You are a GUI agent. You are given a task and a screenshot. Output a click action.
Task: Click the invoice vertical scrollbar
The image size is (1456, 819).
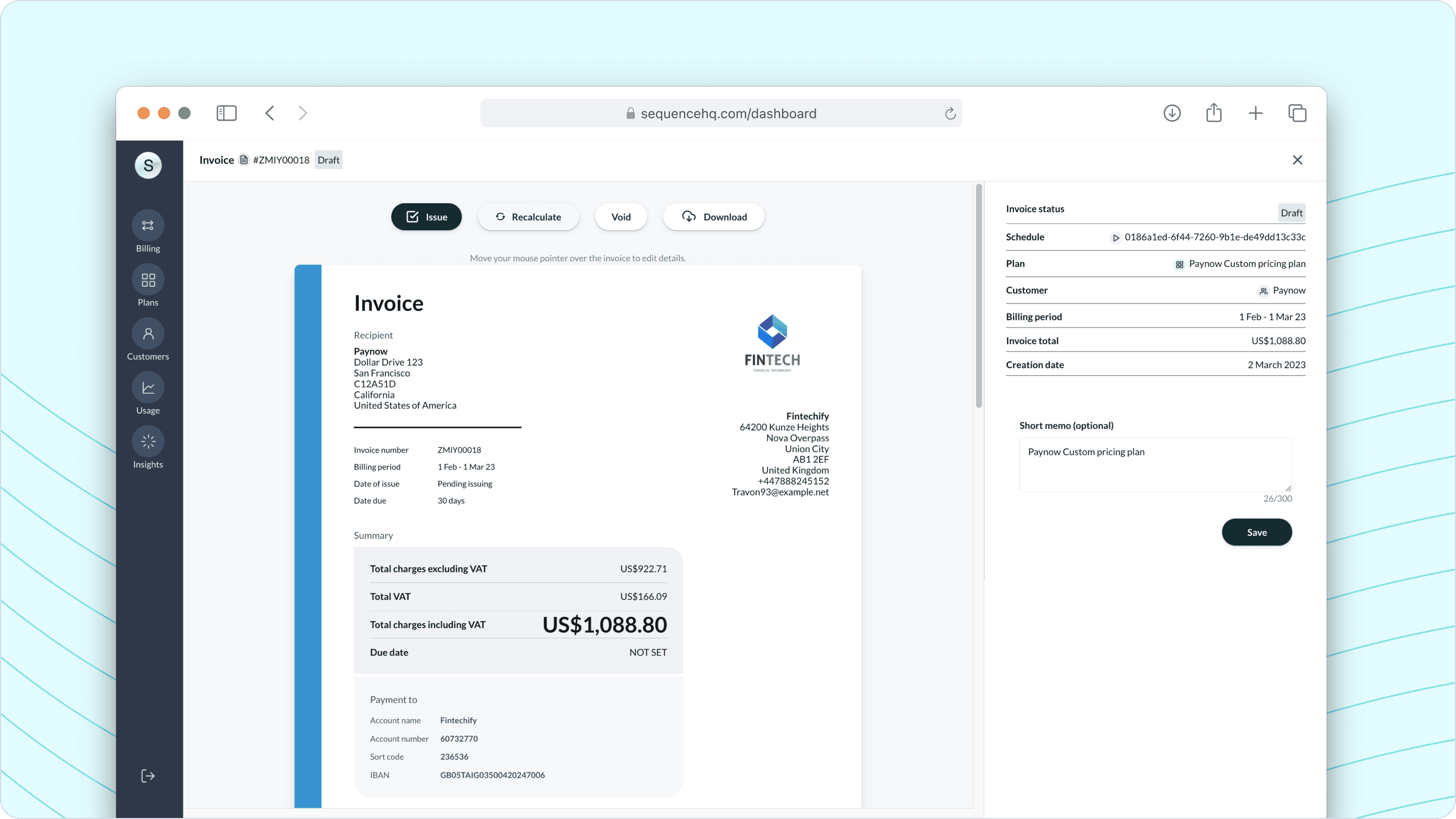coord(978,295)
